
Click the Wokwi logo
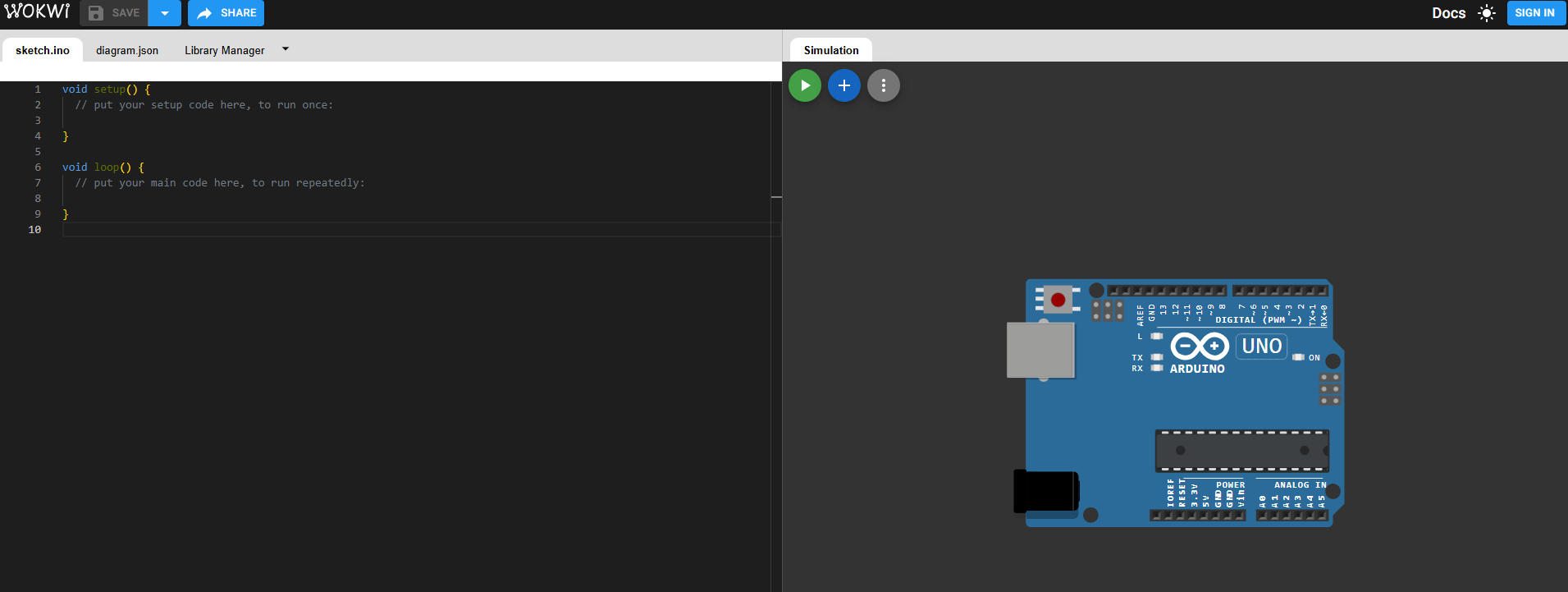[38, 11]
